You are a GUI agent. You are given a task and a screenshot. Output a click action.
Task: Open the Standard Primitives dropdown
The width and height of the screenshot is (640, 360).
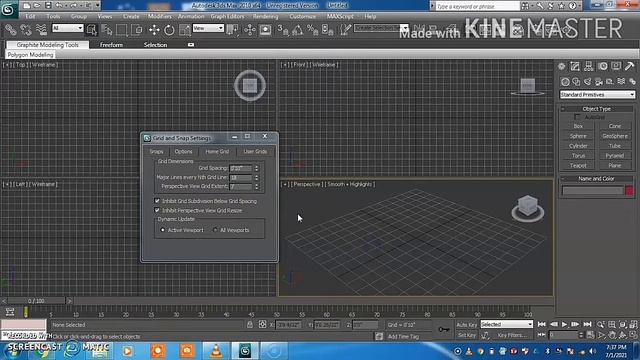(x=597, y=95)
